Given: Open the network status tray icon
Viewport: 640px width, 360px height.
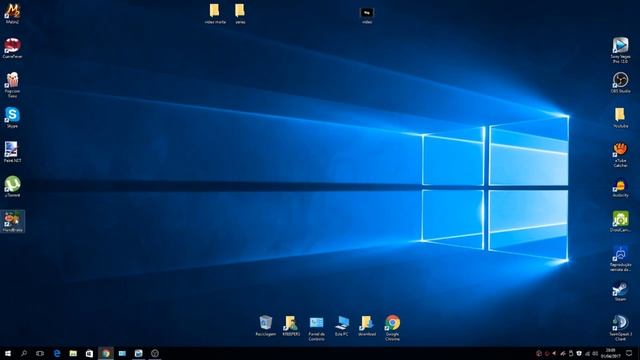Looking at the screenshot, I should pyautogui.click(x=587, y=353).
